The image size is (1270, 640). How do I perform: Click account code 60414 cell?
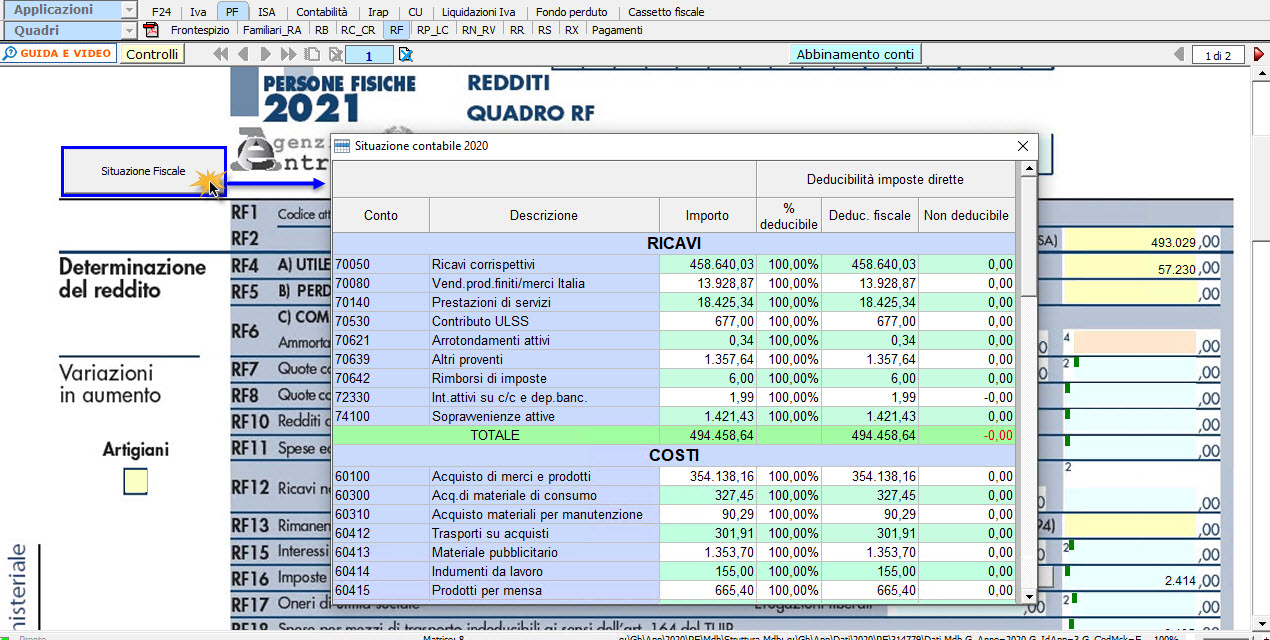[381, 571]
